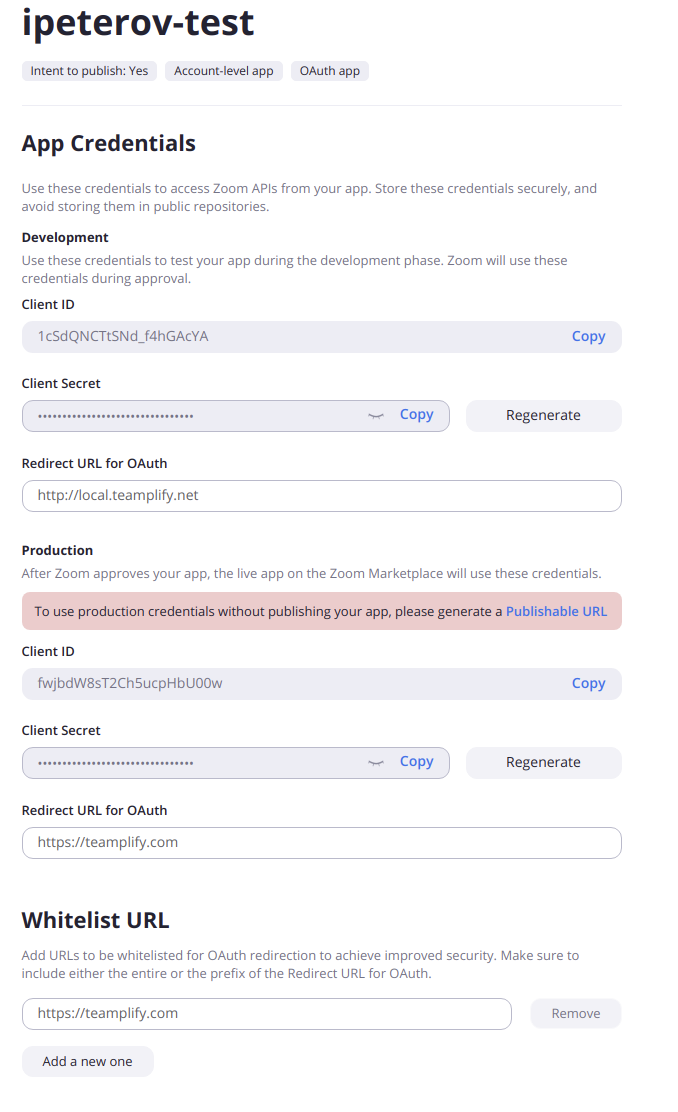The width and height of the screenshot is (678, 1112).
Task: Click the OAuth app tag
Action: (330, 71)
